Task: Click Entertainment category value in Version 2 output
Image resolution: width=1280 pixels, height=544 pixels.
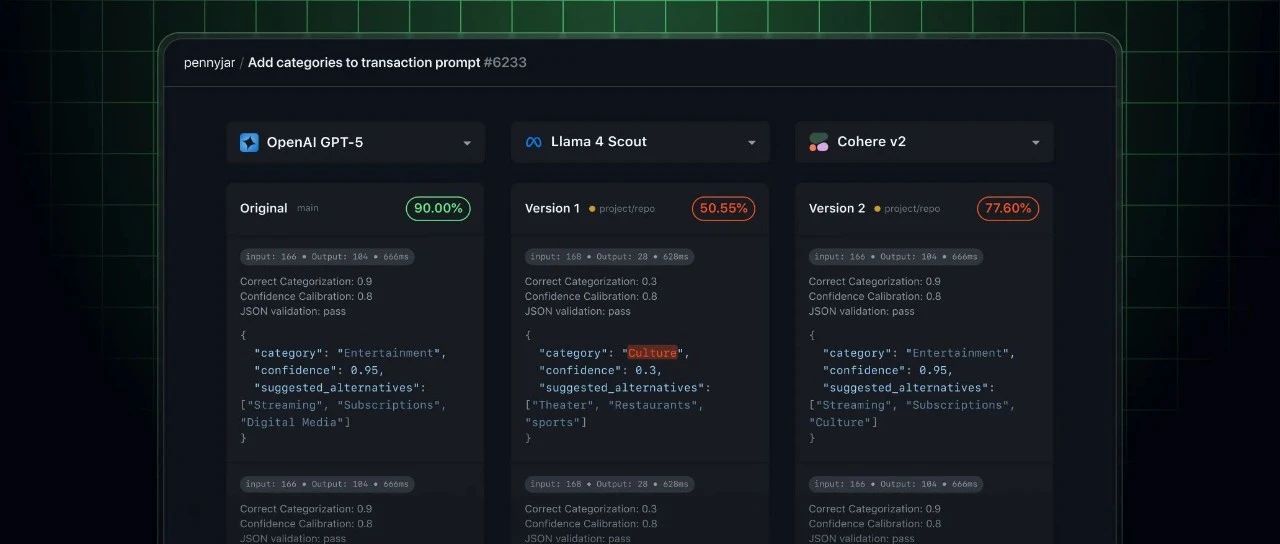Action: (x=959, y=353)
